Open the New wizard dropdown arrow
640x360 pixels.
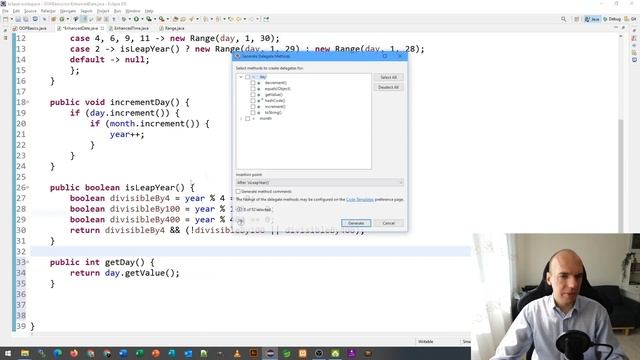11,19
